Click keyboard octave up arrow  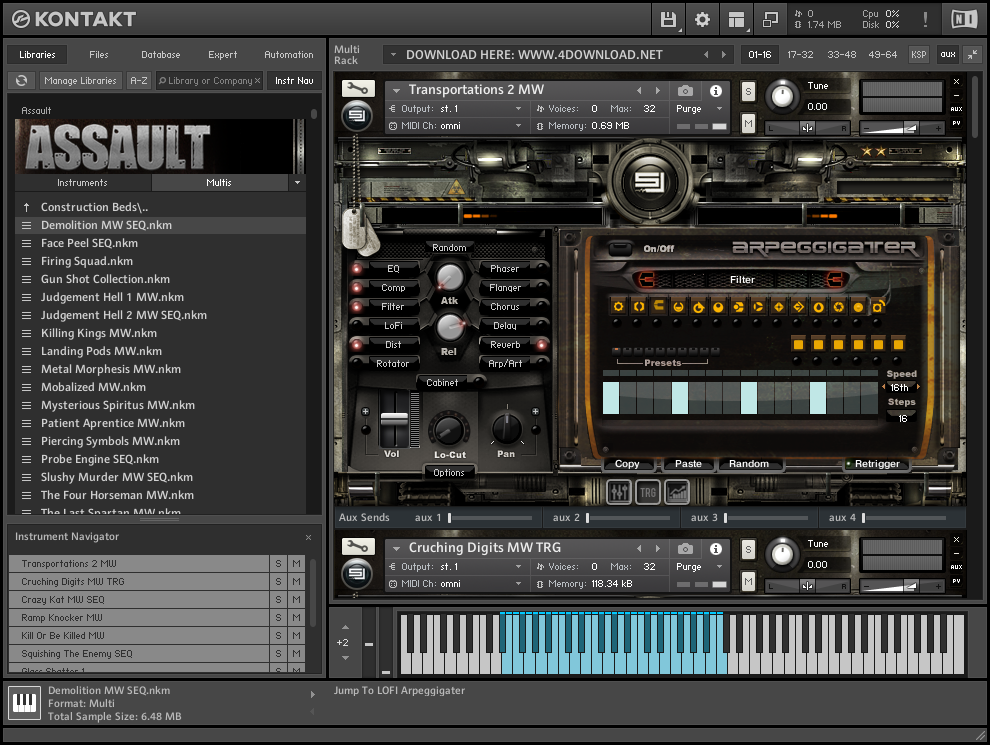tap(345, 628)
